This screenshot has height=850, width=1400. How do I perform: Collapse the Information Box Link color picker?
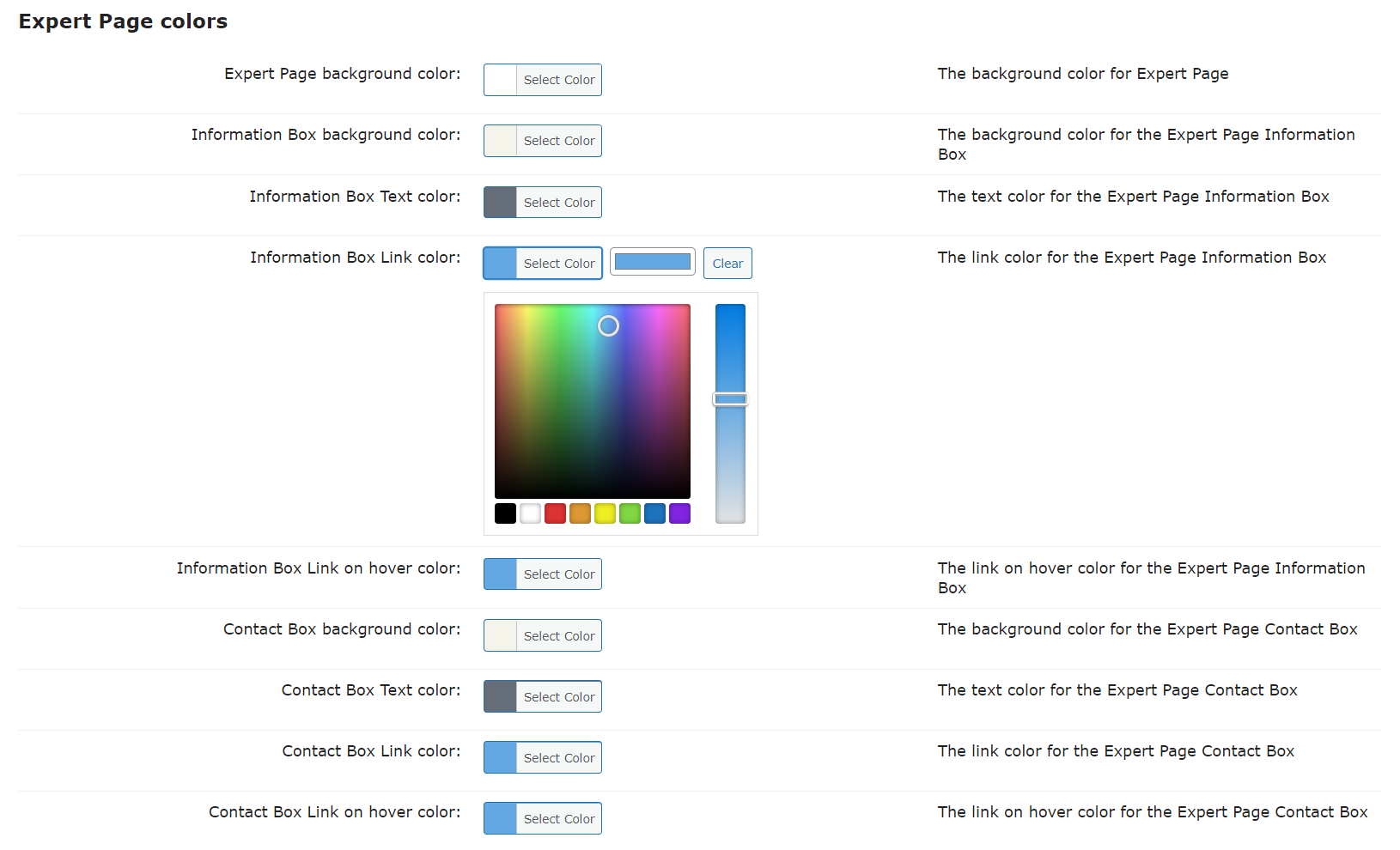(542, 264)
